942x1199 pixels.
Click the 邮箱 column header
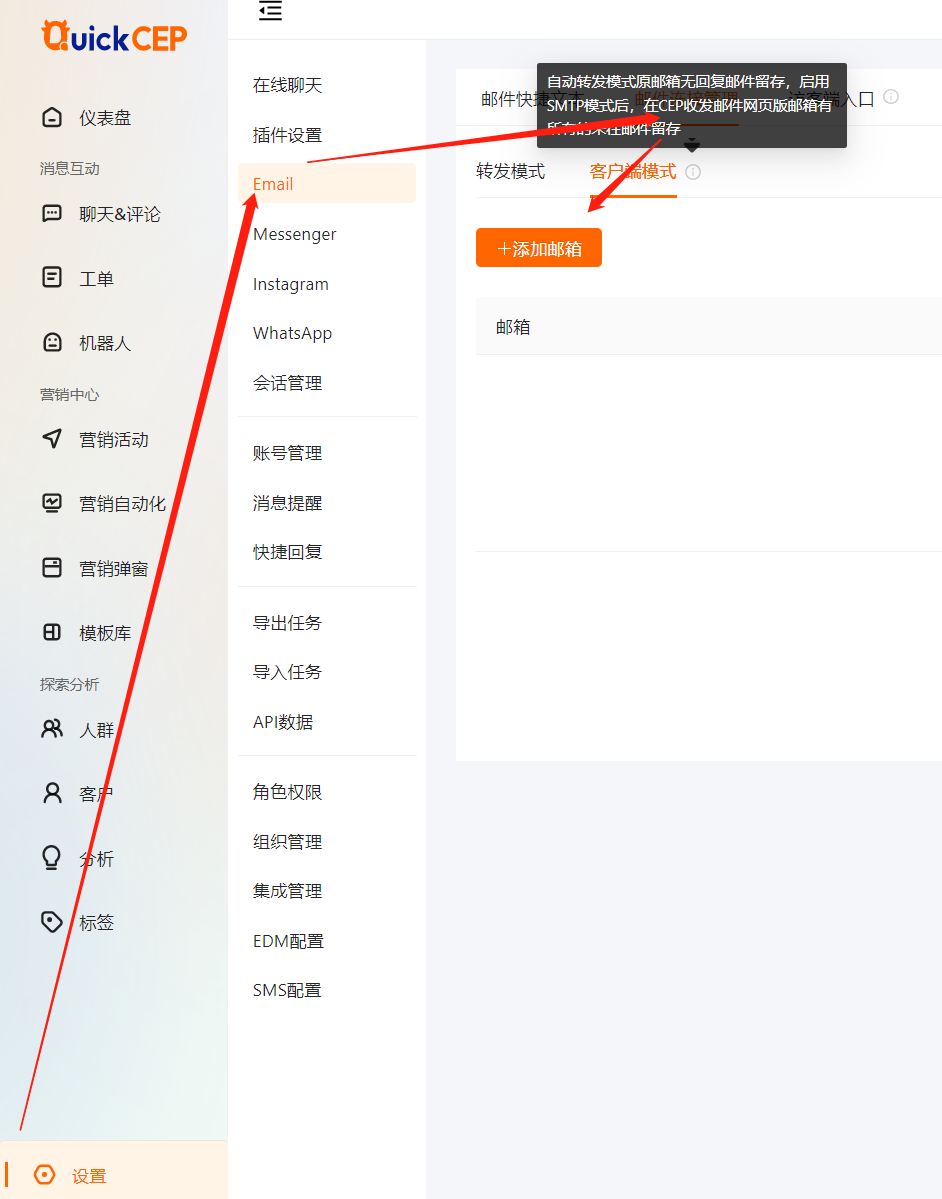tap(513, 327)
